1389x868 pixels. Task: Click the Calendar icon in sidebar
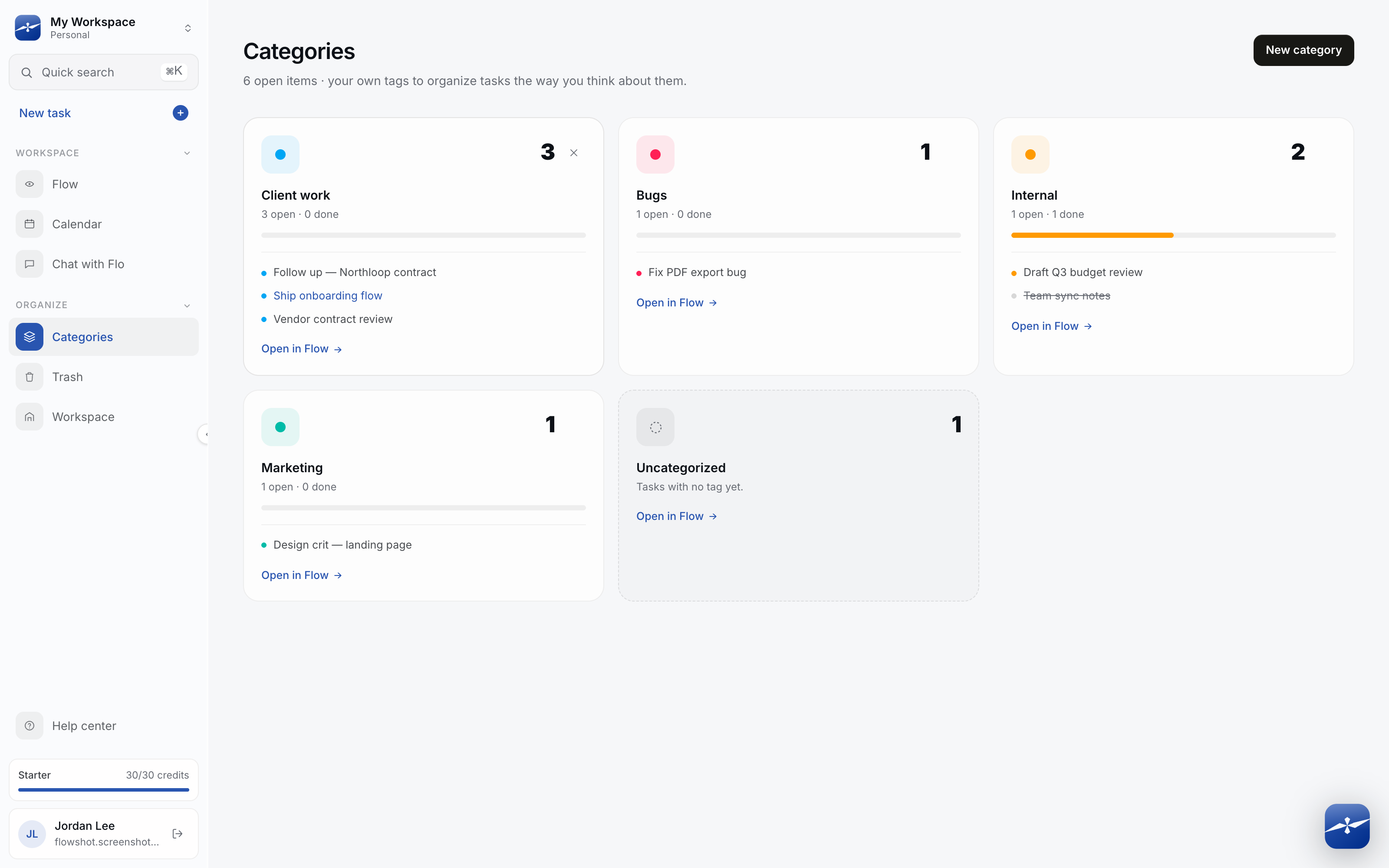tap(29, 224)
